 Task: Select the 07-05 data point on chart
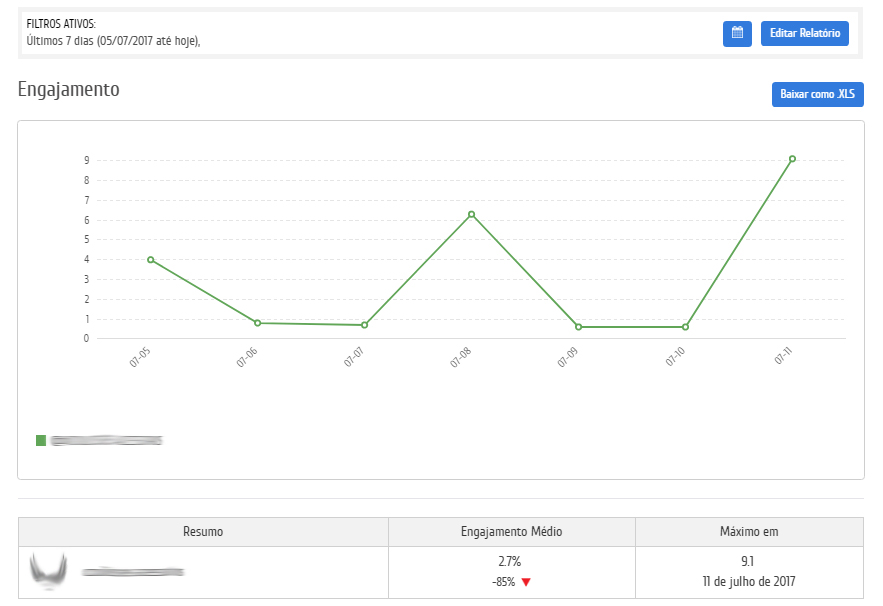point(151,260)
